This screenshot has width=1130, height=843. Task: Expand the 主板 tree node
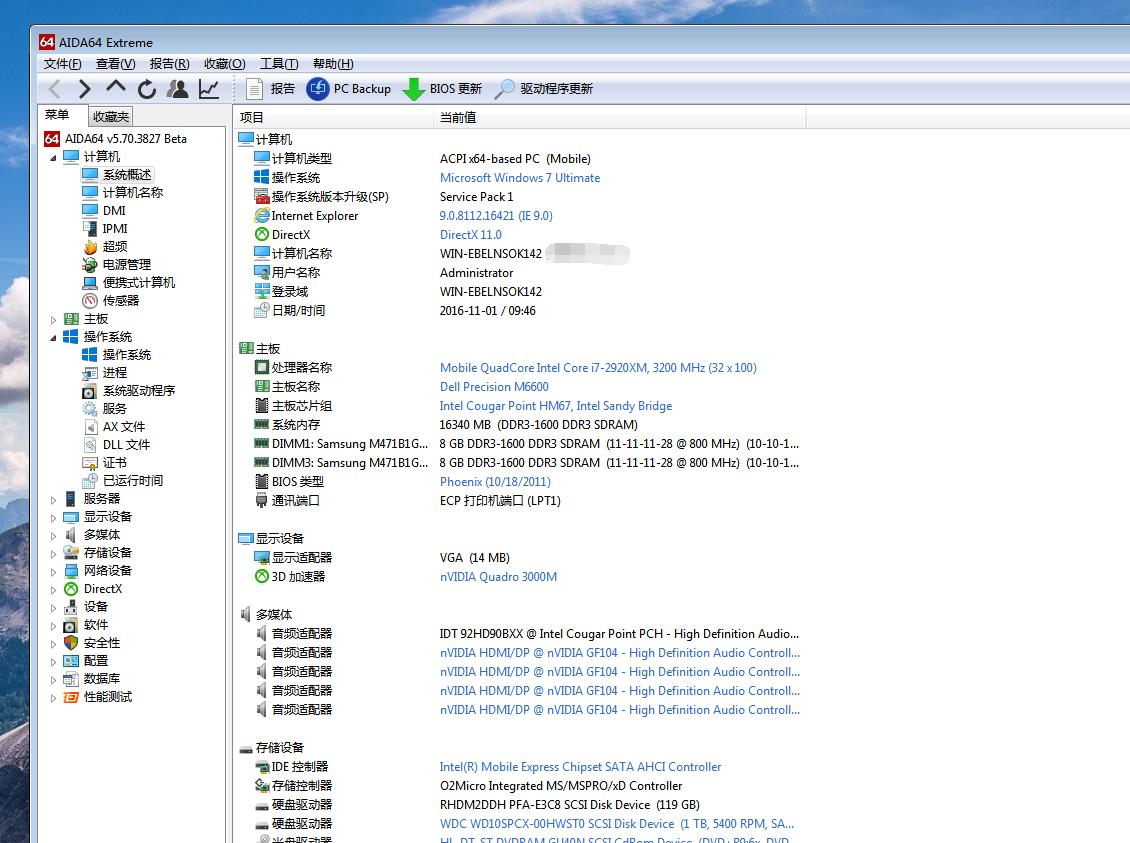click(x=52, y=318)
